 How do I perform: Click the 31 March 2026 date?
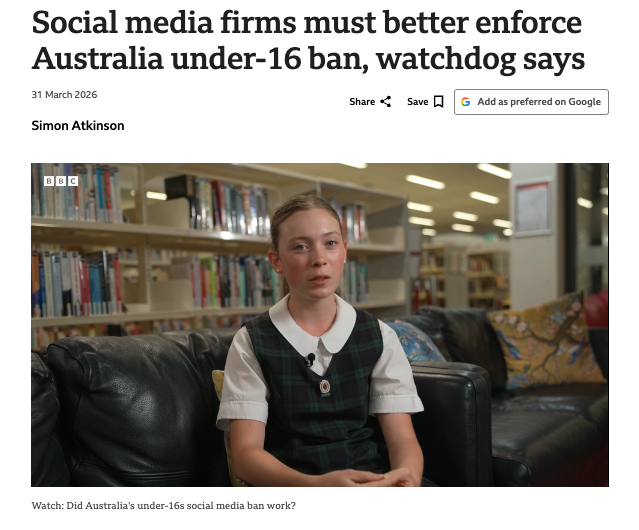point(64,95)
